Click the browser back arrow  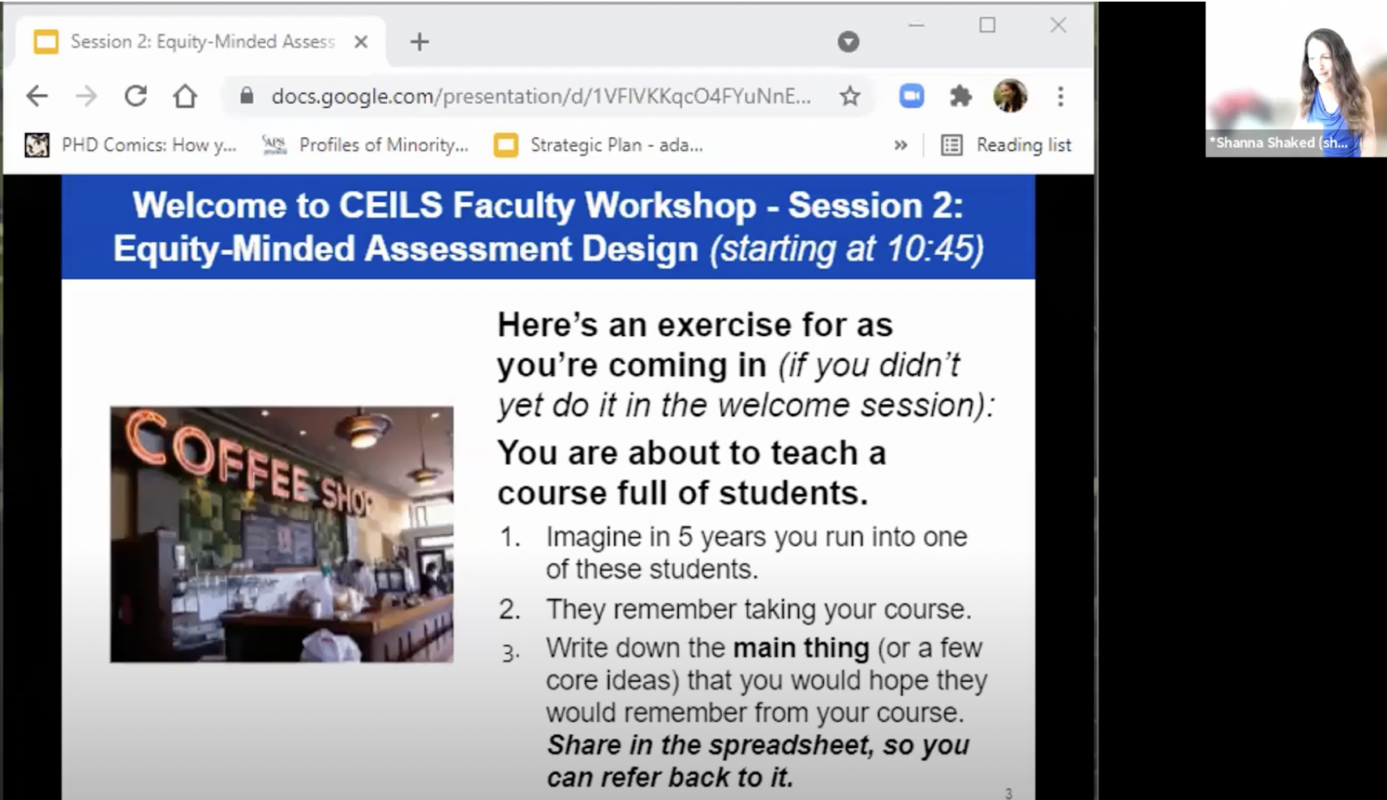tap(37, 96)
